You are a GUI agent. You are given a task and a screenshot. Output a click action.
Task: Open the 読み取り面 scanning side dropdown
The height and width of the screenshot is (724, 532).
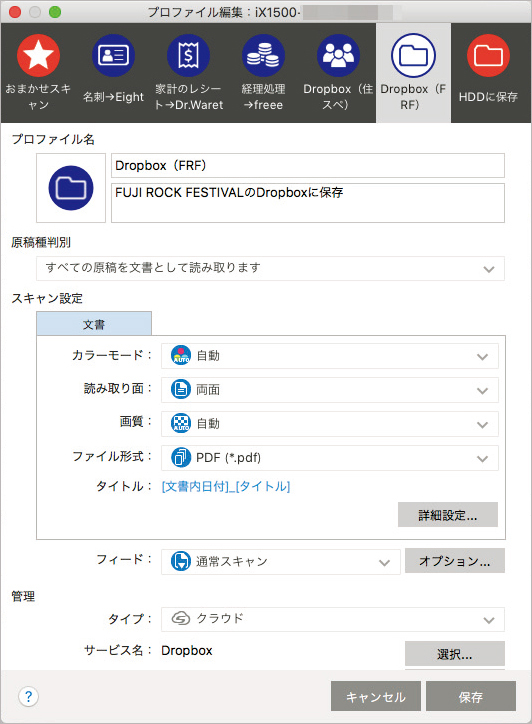coord(330,390)
